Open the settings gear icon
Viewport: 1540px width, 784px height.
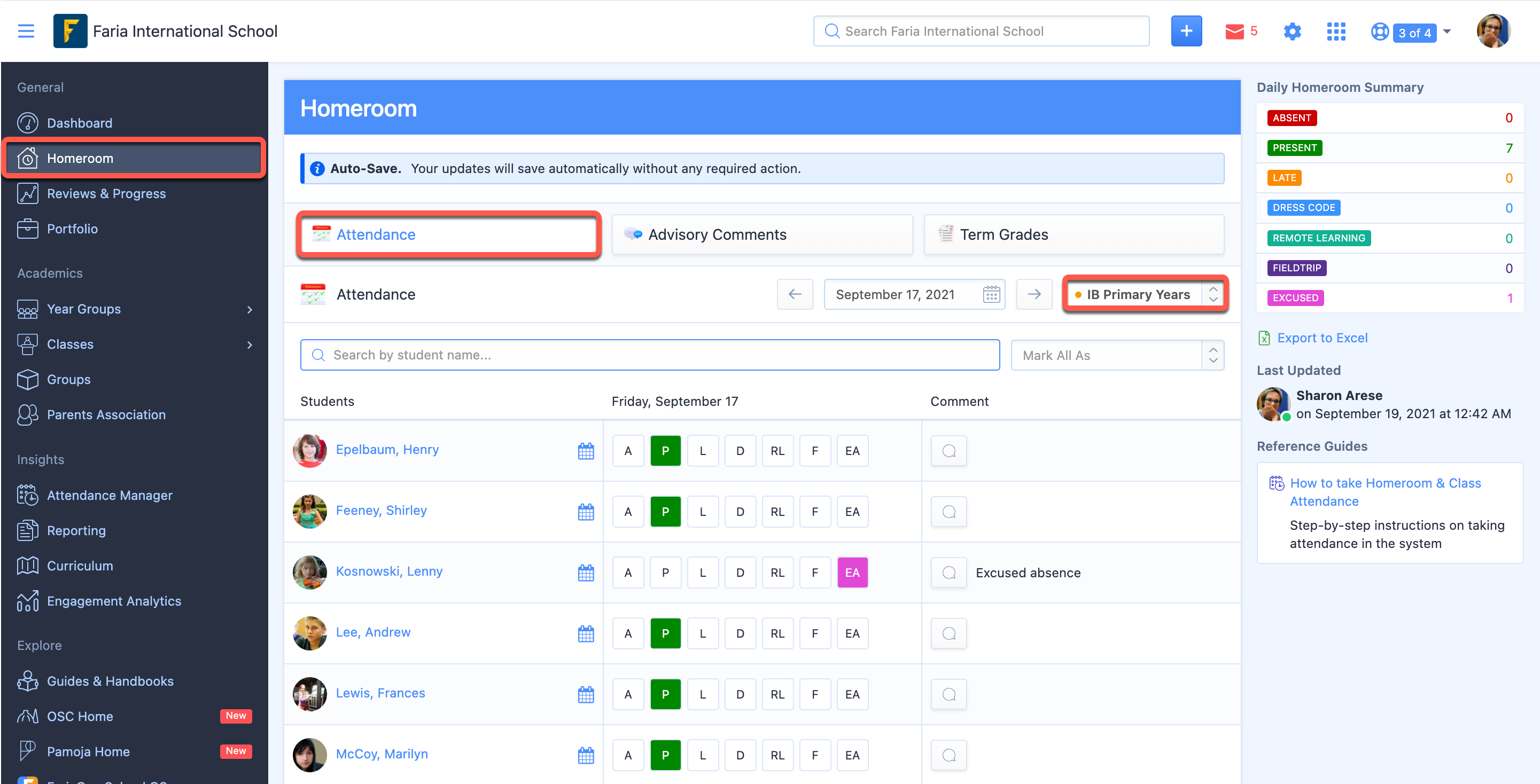coord(1292,31)
